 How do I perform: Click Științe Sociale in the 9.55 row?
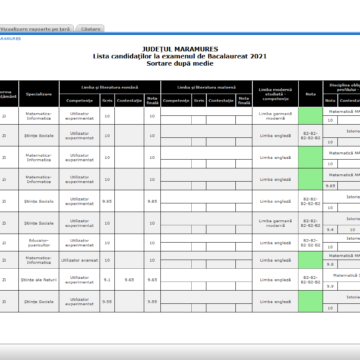(x=39, y=302)
